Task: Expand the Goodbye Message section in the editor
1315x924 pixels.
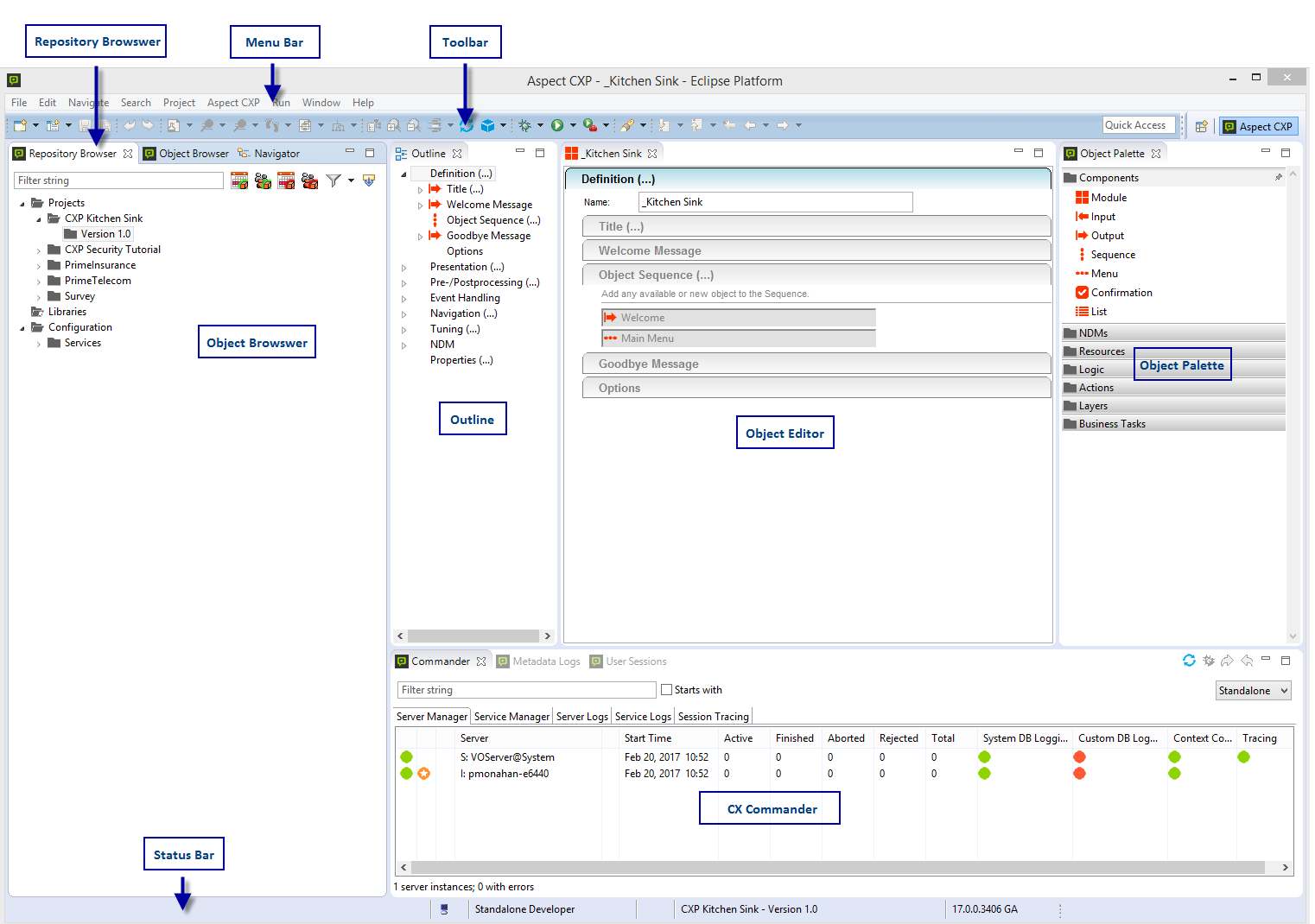Action: (x=647, y=363)
